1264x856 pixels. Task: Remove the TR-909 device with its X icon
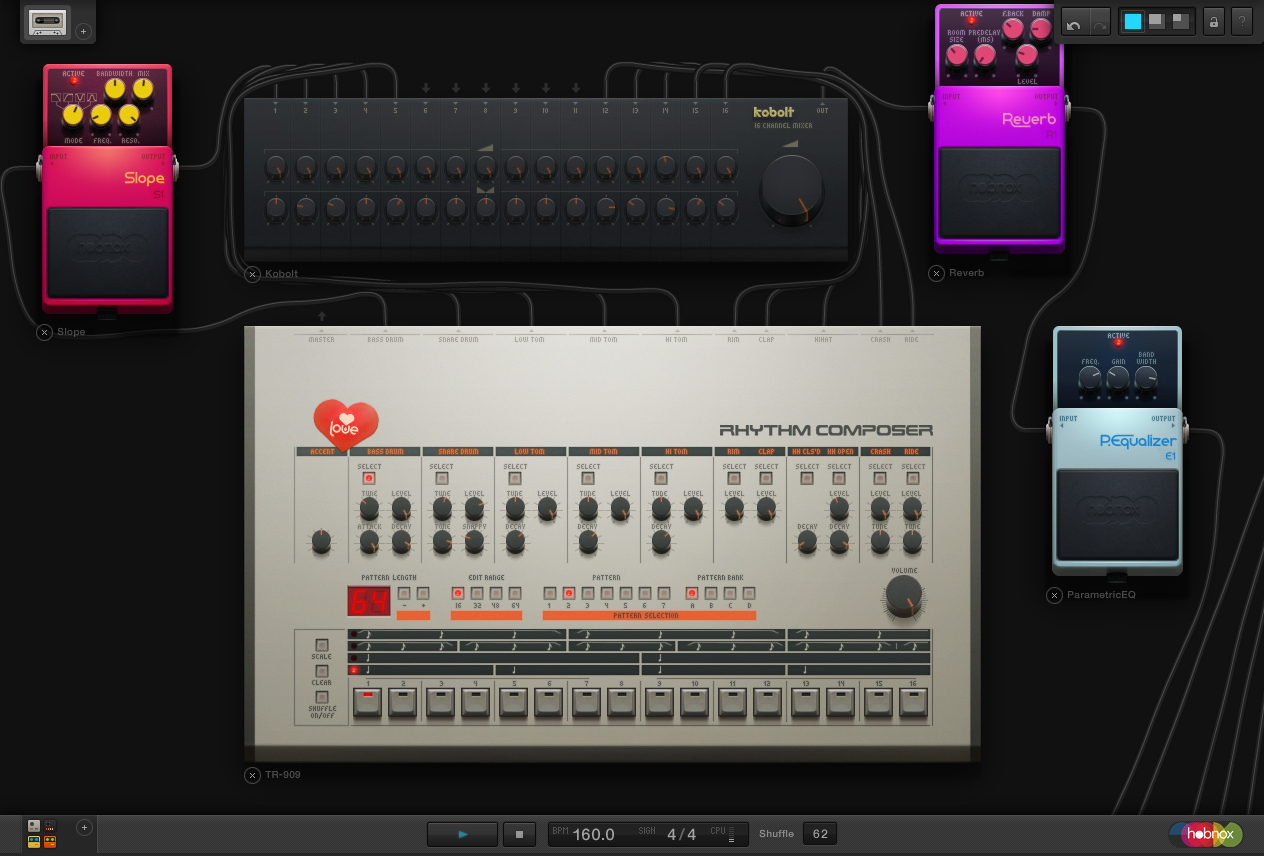[252, 774]
